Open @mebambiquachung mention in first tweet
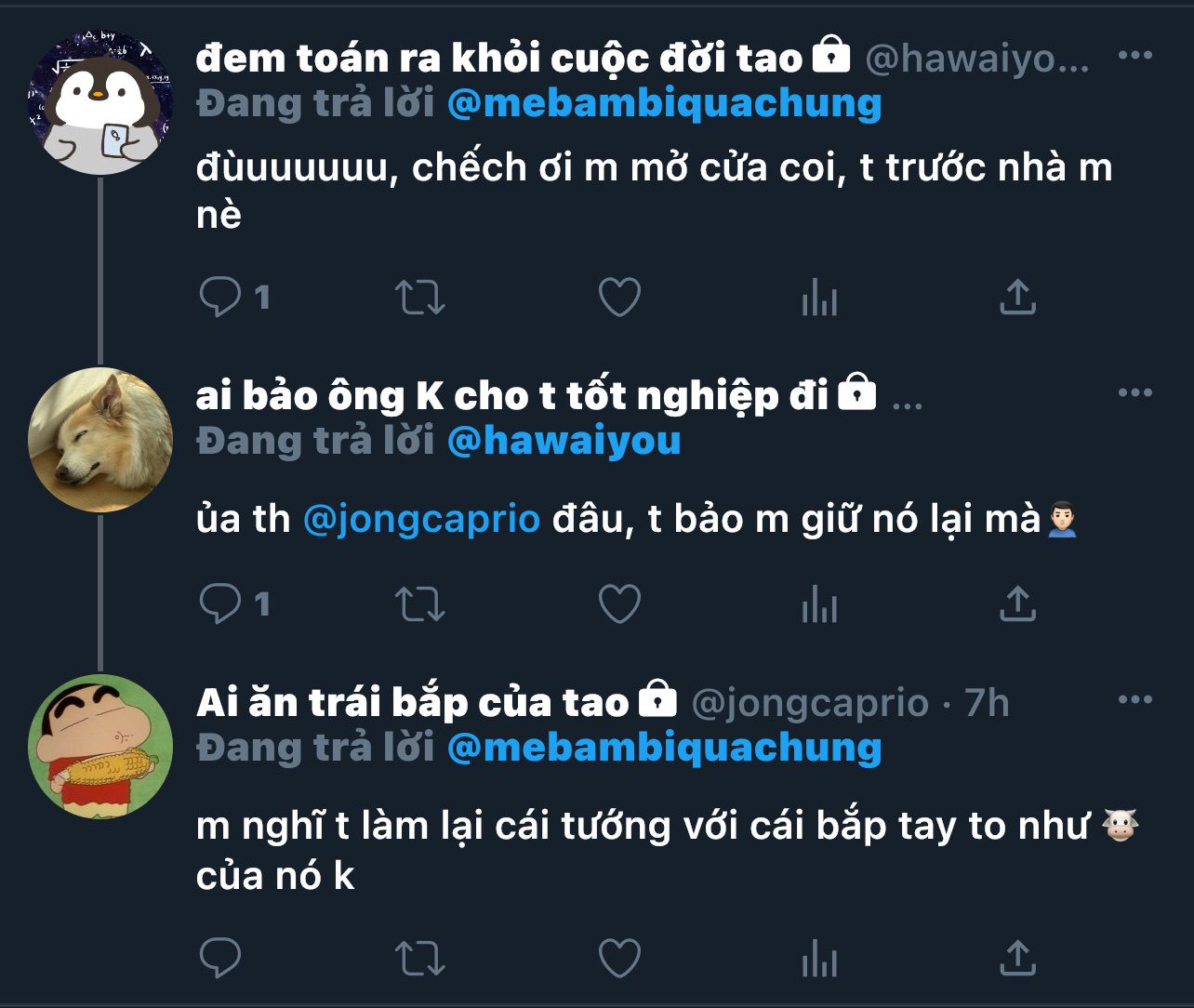The image size is (1194, 1008). tap(664, 103)
